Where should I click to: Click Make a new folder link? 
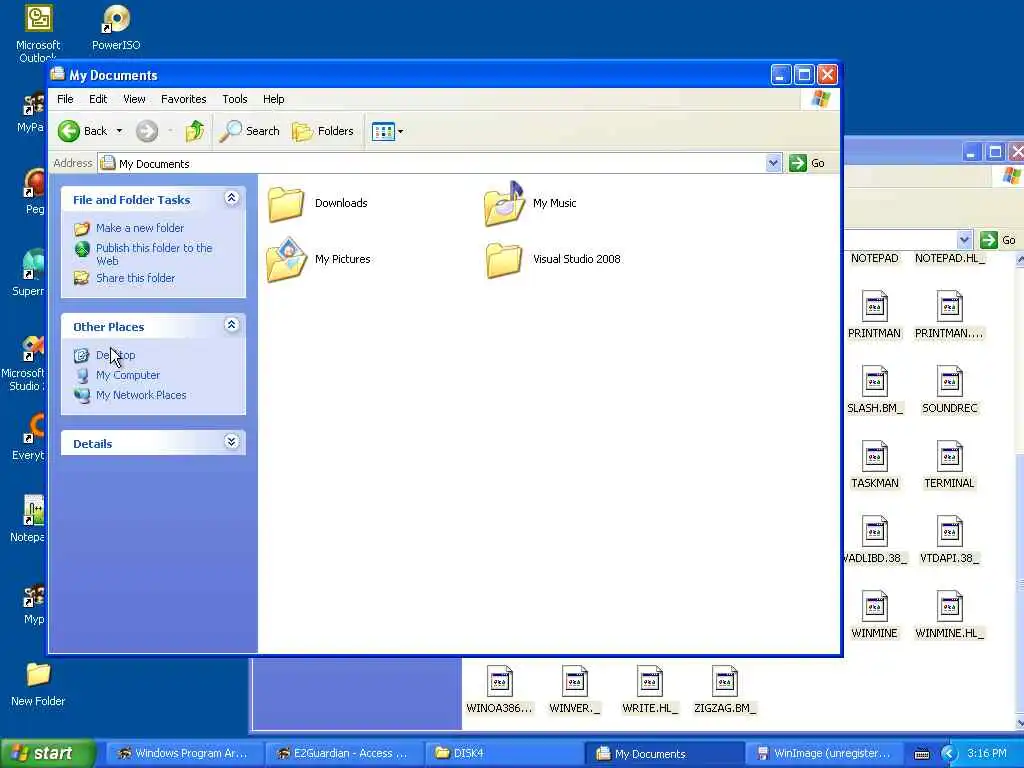point(140,228)
